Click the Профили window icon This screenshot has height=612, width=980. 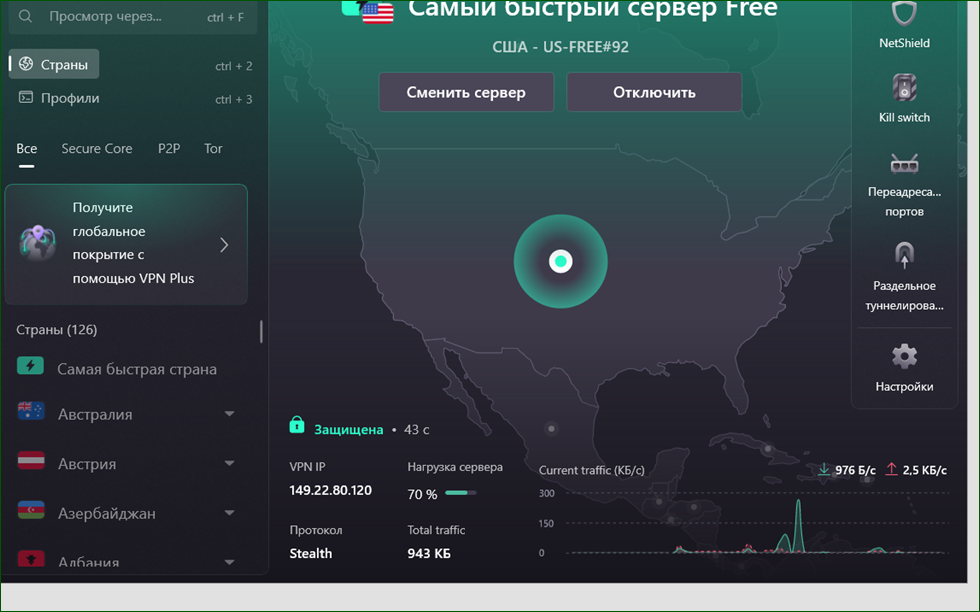click(x=26, y=97)
